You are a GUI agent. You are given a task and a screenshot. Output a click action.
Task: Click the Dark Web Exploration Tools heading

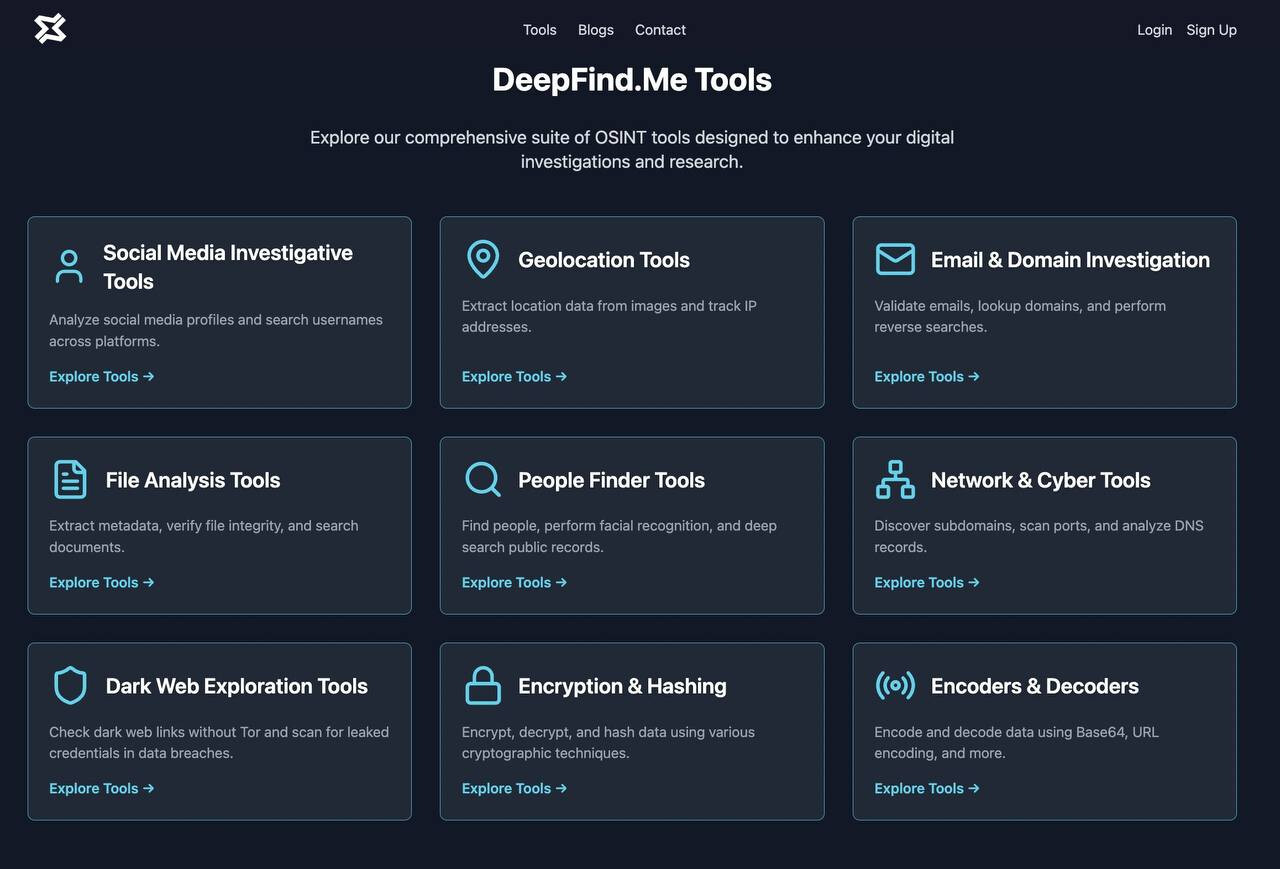click(x=237, y=686)
